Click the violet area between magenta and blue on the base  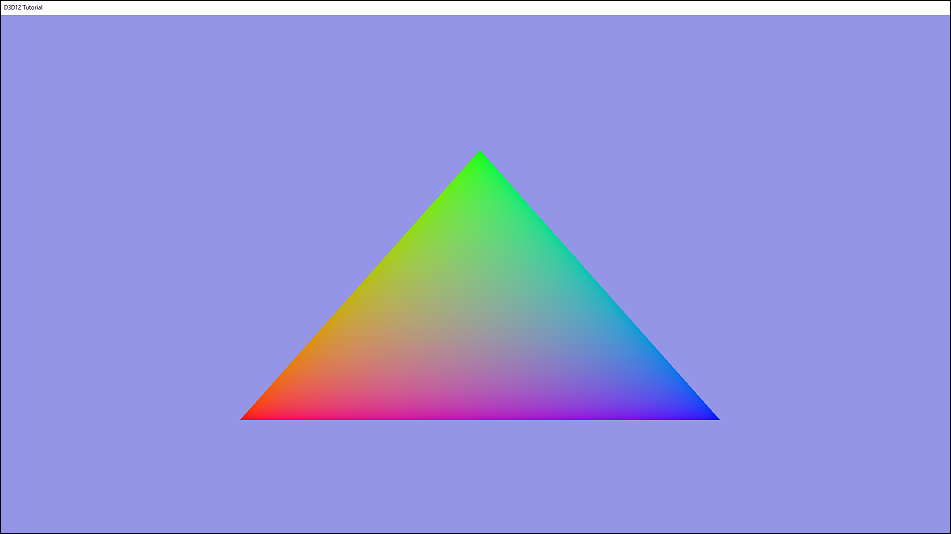590,410
